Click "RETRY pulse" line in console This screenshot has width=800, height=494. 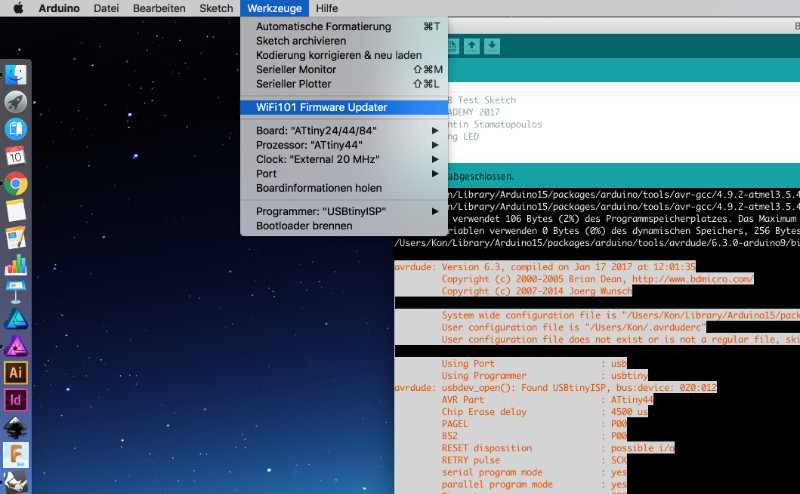[534, 460]
